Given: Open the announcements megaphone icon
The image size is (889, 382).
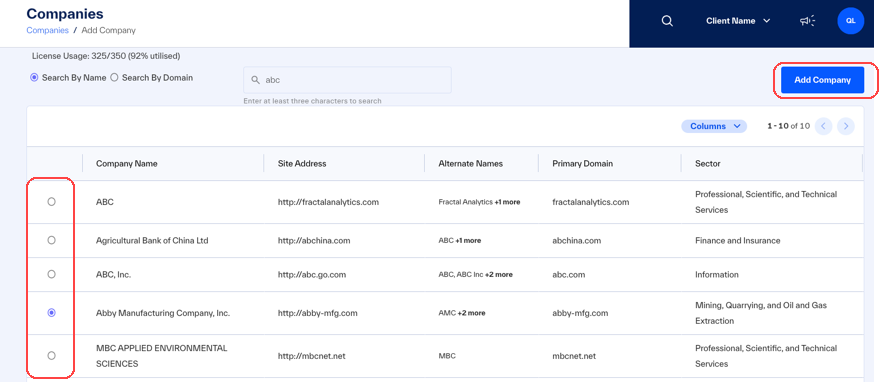Looking at the screenshot, I should click(807, 21).
